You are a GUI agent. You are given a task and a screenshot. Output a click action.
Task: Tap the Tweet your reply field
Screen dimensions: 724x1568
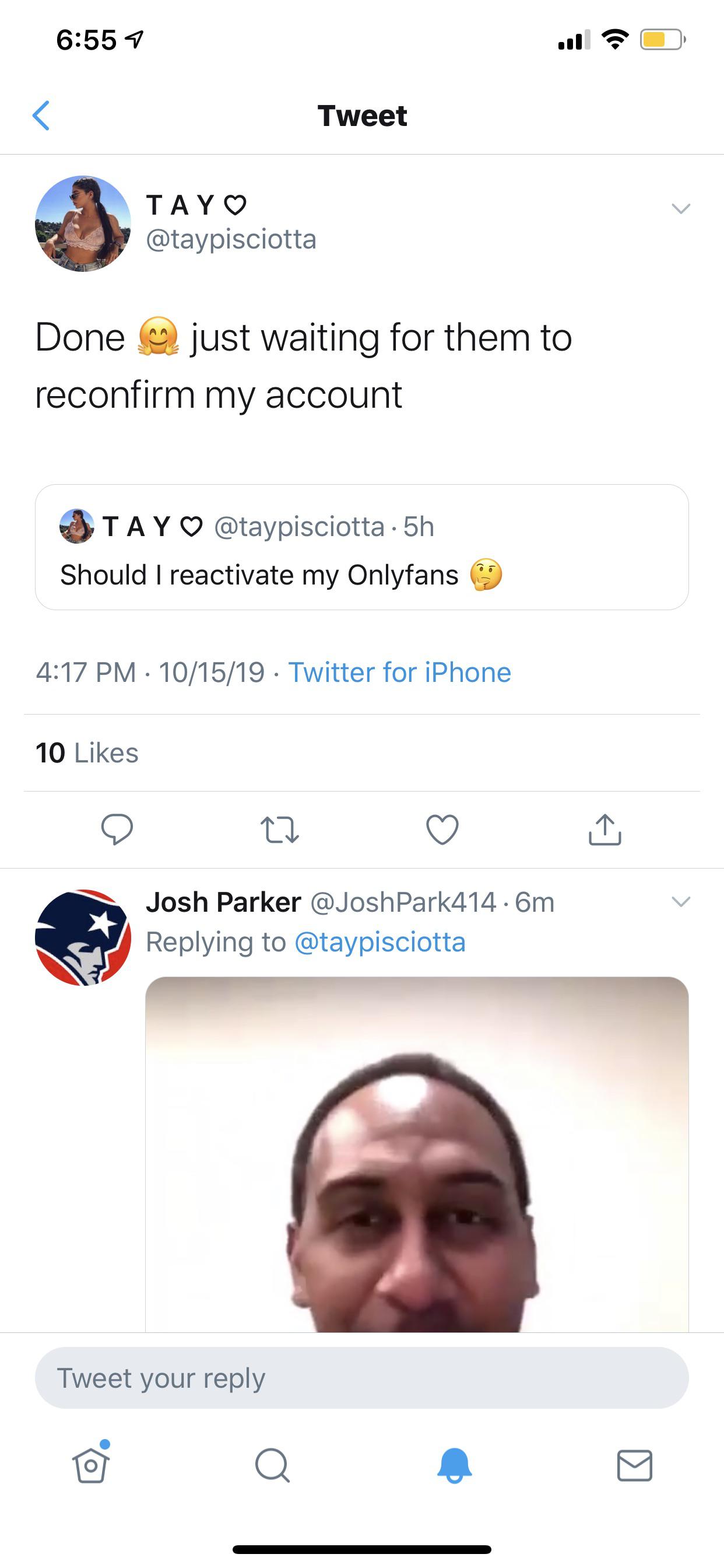pyautogui.click(x=362, y=1377)
